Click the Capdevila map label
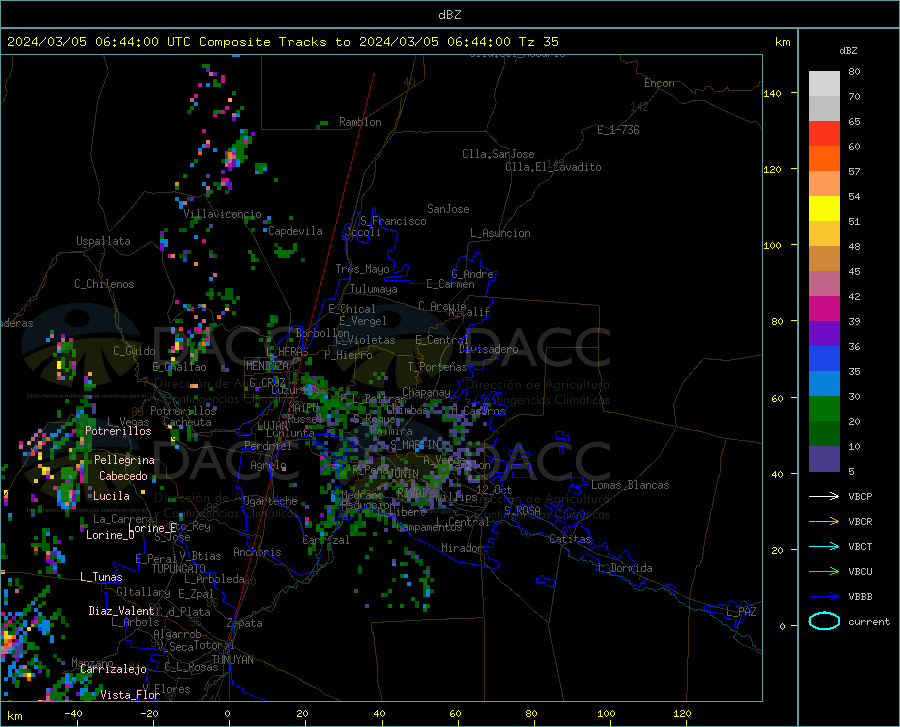900x727 pixels. [x=295, y=231]
